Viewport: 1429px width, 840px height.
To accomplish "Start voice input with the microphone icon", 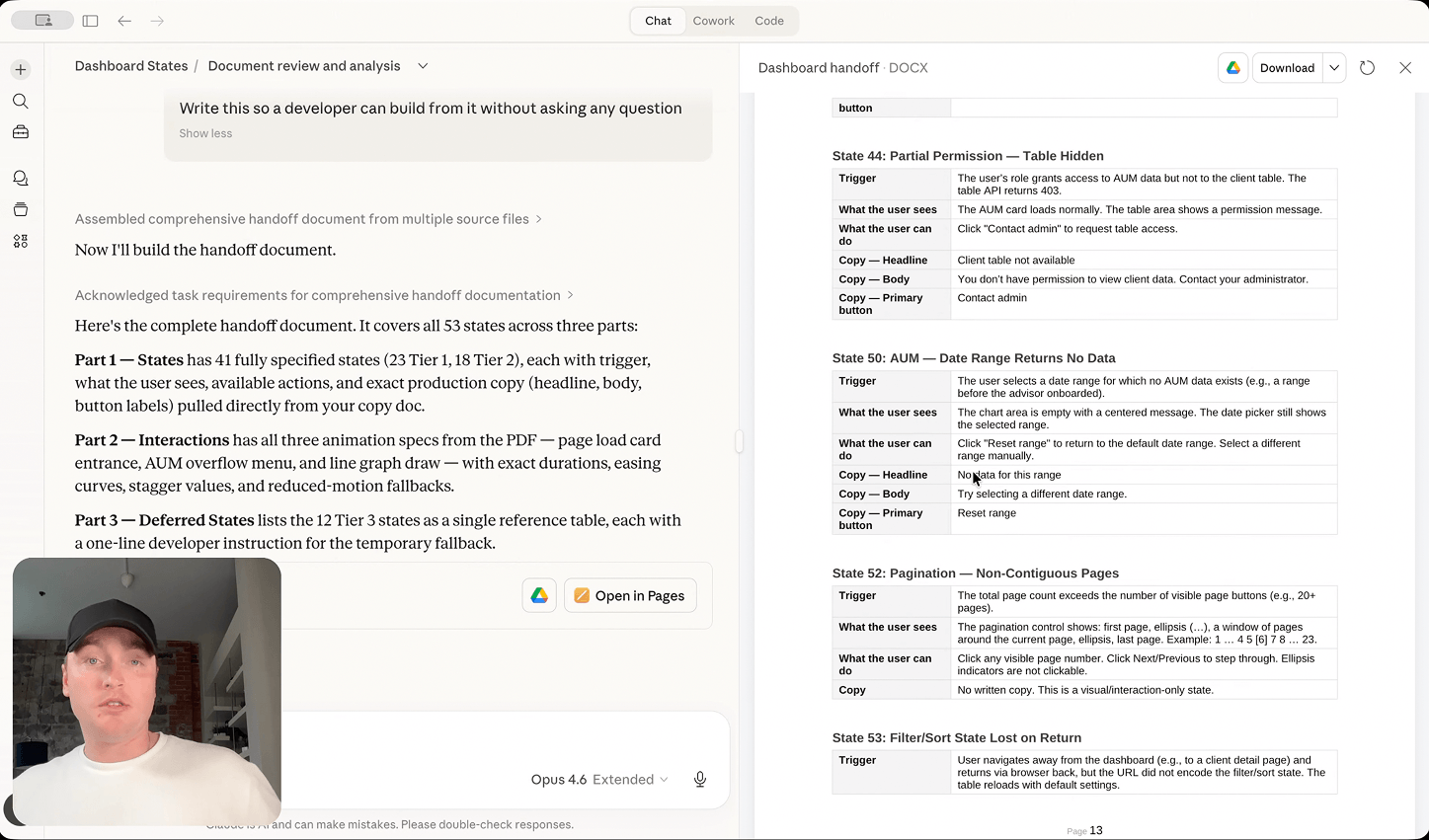I will coord(700,780).
